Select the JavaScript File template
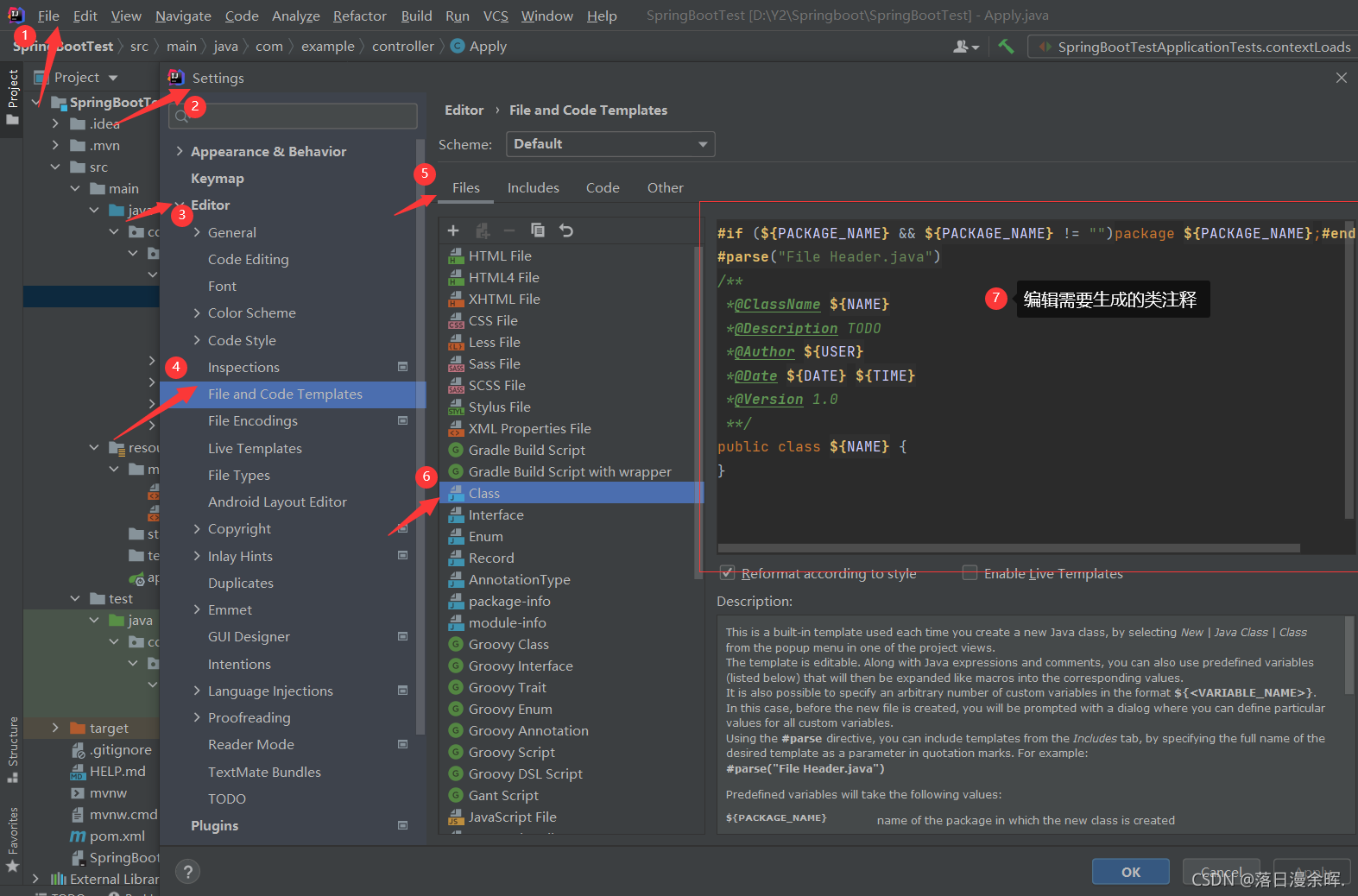This screenshot has height=896, width=1358. click(512, 817)
